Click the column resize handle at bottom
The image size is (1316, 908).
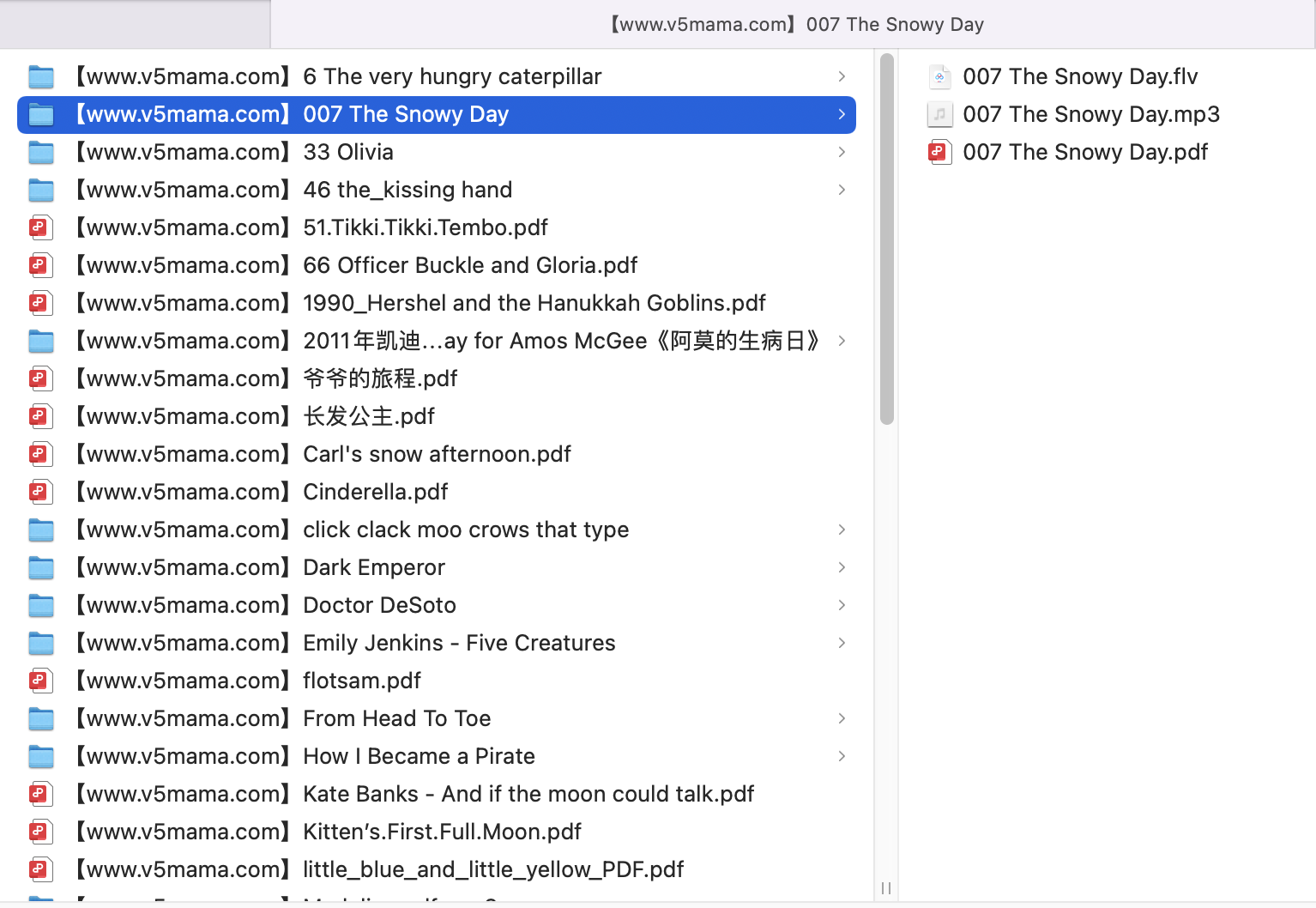[x=886, y=888]
